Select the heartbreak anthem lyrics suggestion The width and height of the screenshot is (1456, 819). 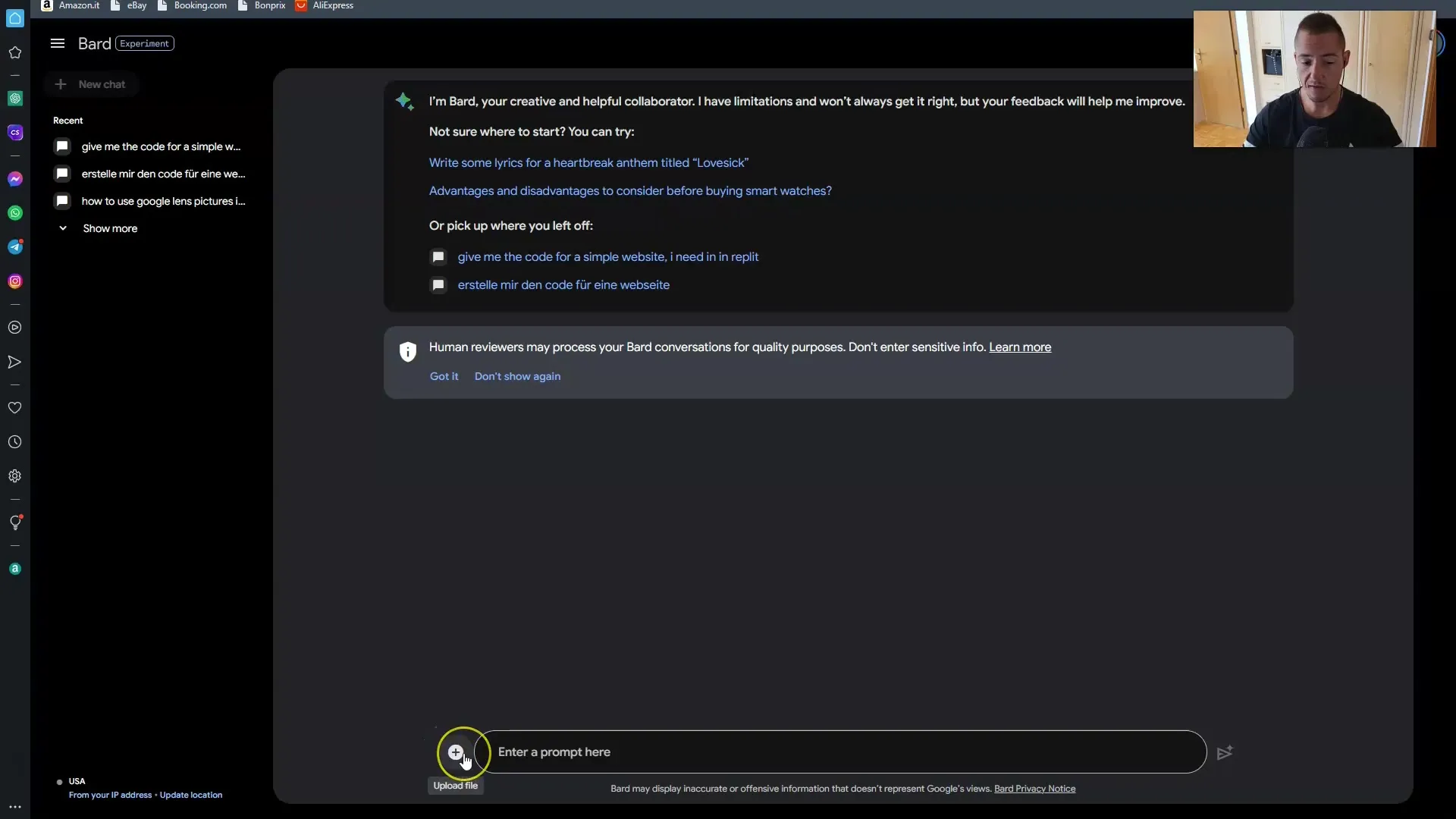(x=589, y=162)
